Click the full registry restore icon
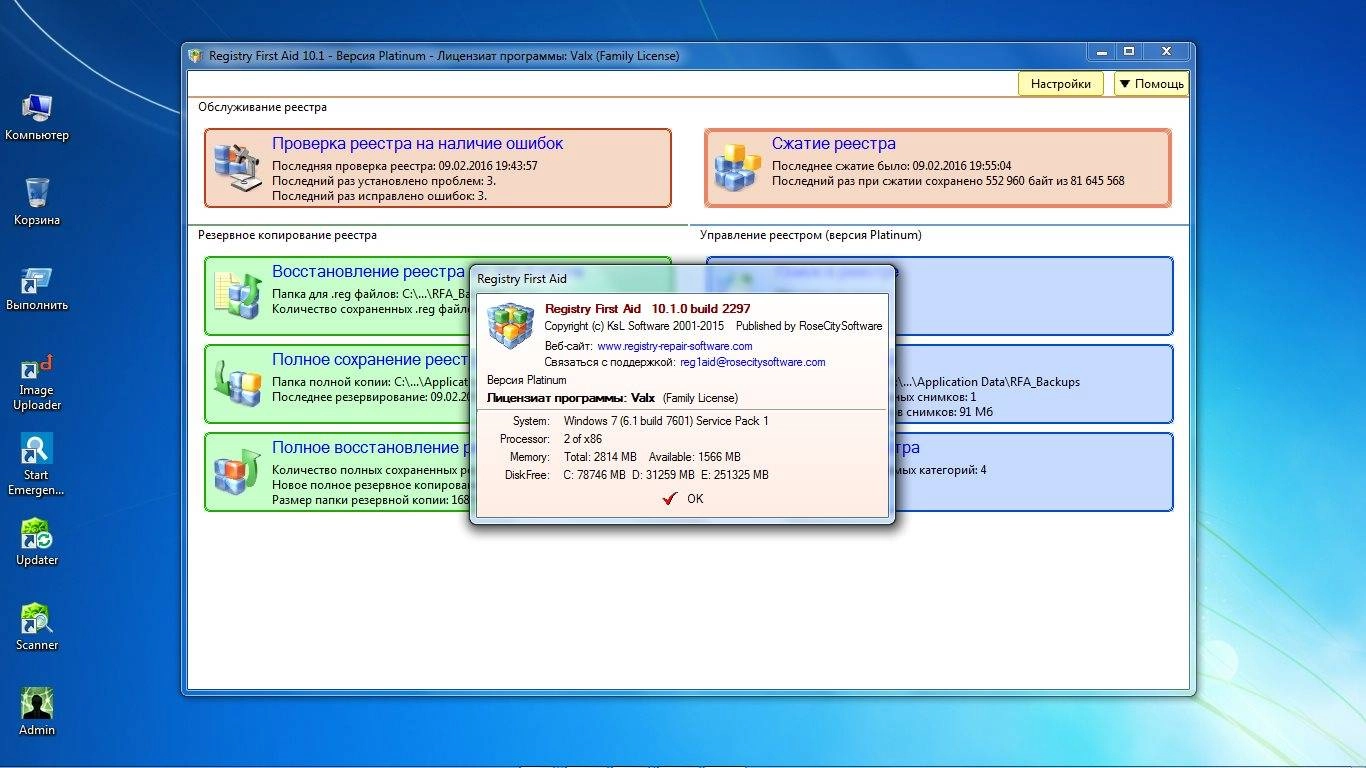 coord(238,471)
